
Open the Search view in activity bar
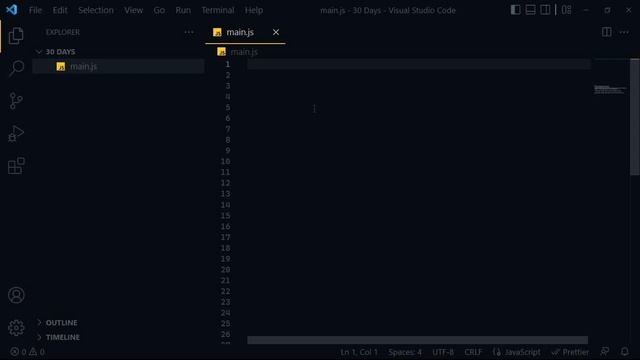(16, 68)
